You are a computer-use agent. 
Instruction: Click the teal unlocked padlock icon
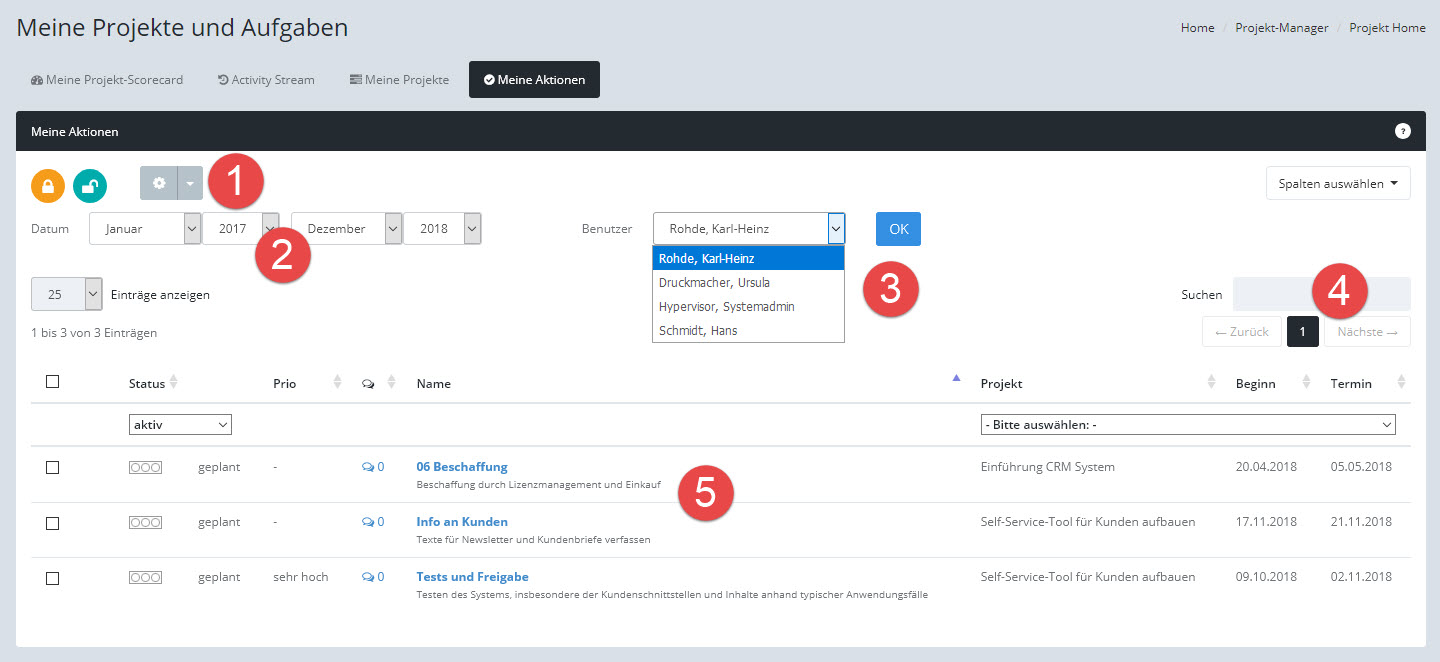[90, 186]
